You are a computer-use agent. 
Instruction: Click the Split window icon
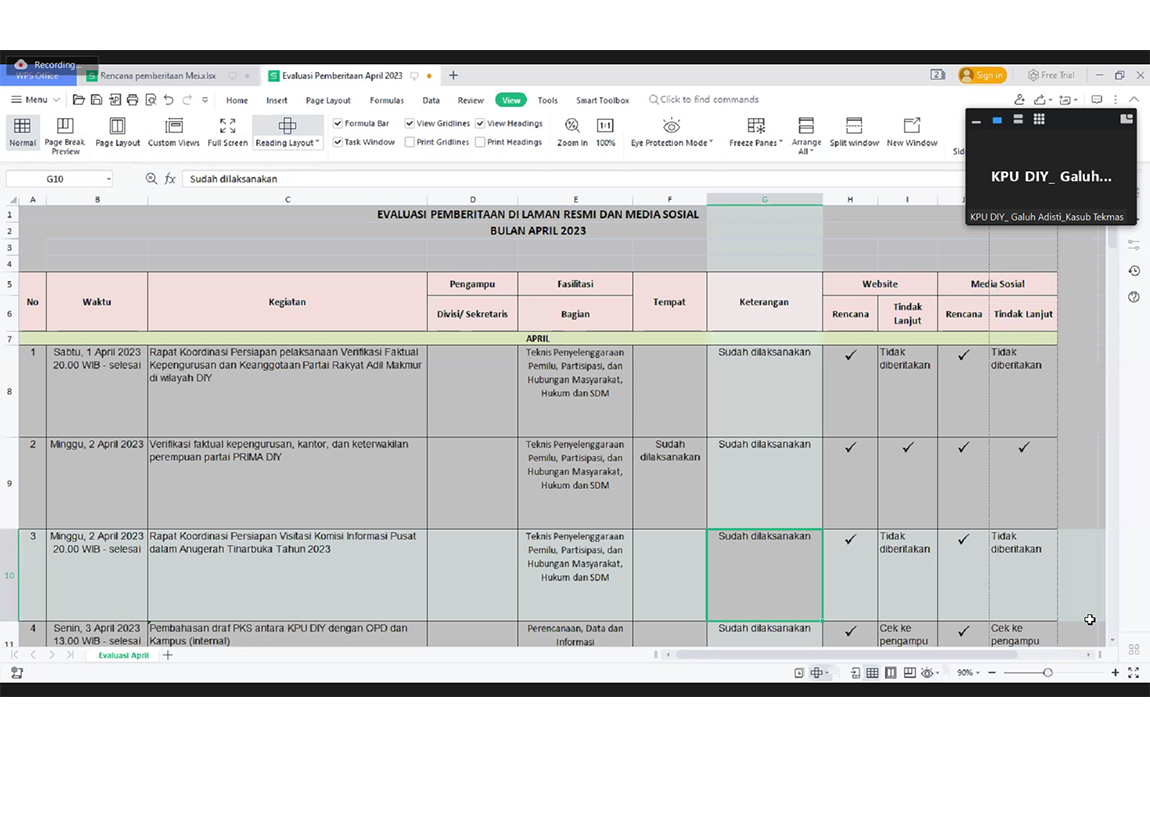pyautogui.click(x=854, y=132)
